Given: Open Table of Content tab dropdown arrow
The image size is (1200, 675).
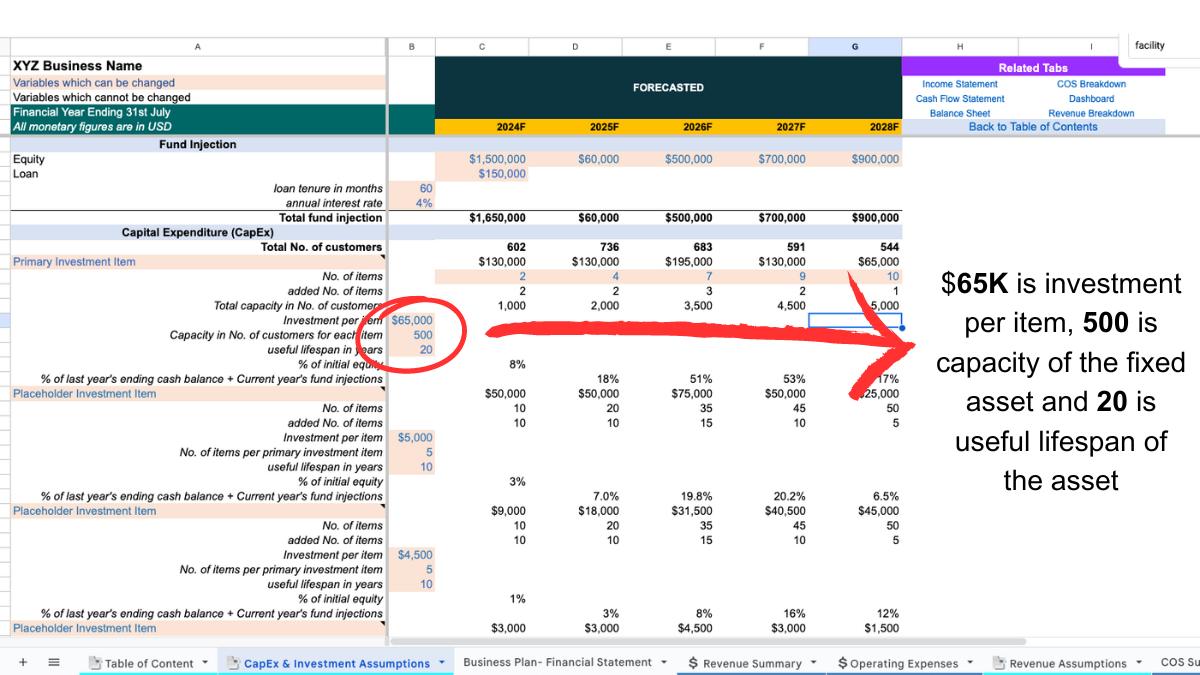Looking at the screenshot, I should (205, 662).
